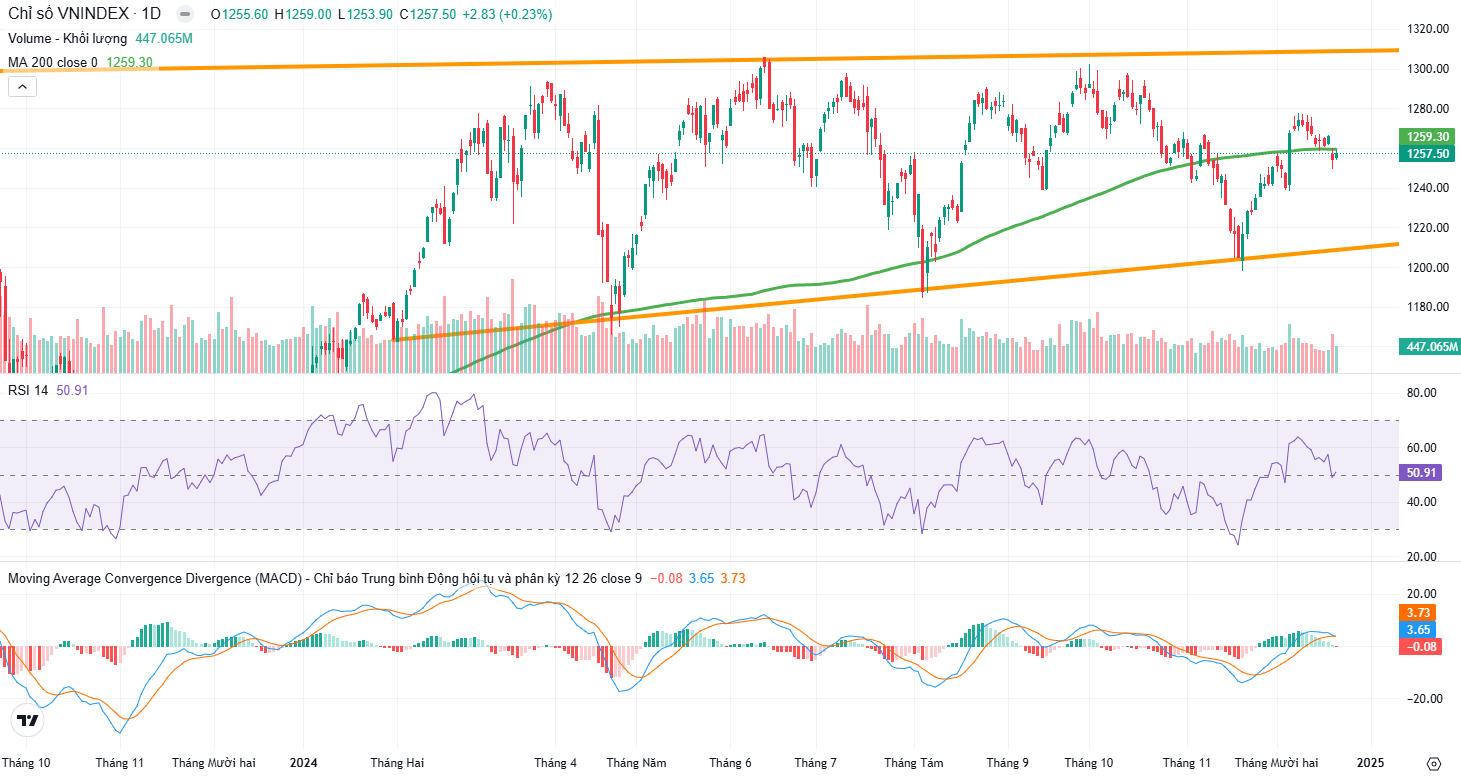Click the 80.00 RSI scale label
The width and height of the screenshot is (1461, 776).
pyautogui.click(x=1422, y=393)
